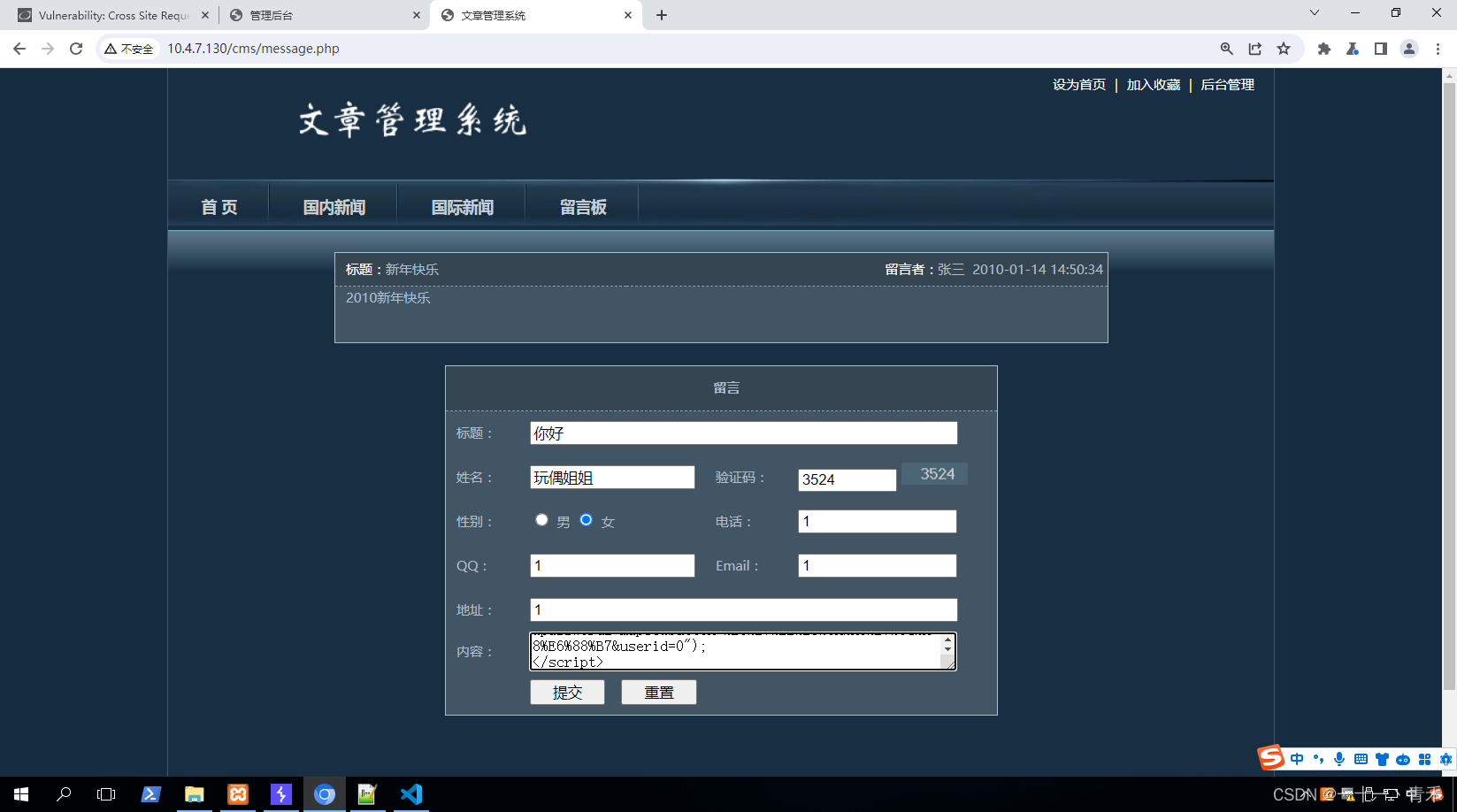
Task: Focus the 标题 input field
Action: click(x=743, y=433)
